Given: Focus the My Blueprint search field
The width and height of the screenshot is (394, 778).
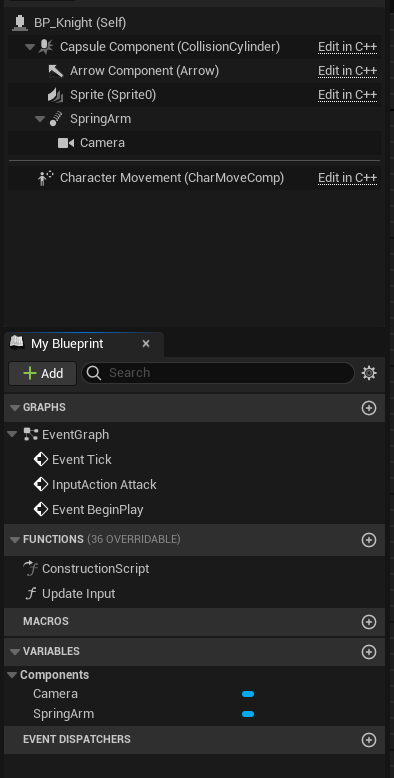Looking at the screenshot, I should point(218,373).
